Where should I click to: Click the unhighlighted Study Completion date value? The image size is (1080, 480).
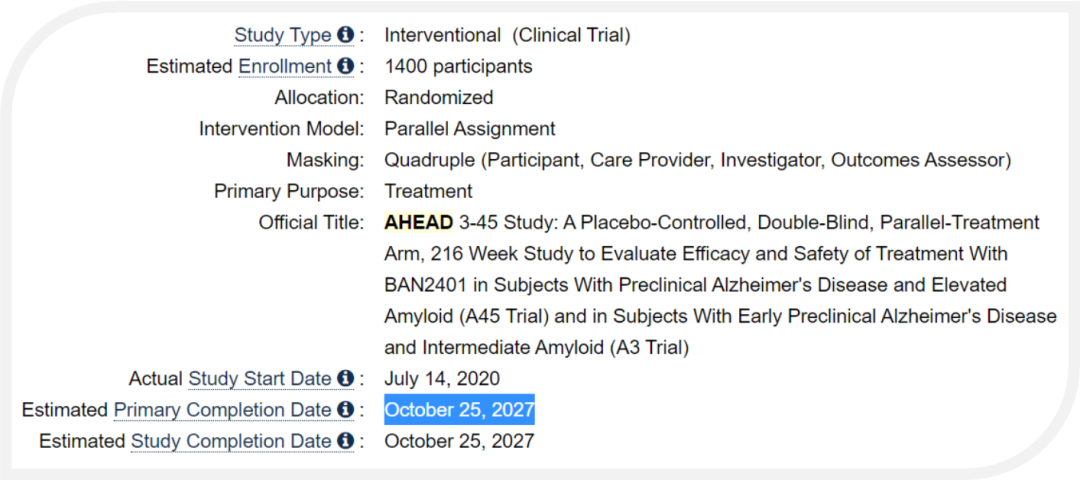pos(459,441)
